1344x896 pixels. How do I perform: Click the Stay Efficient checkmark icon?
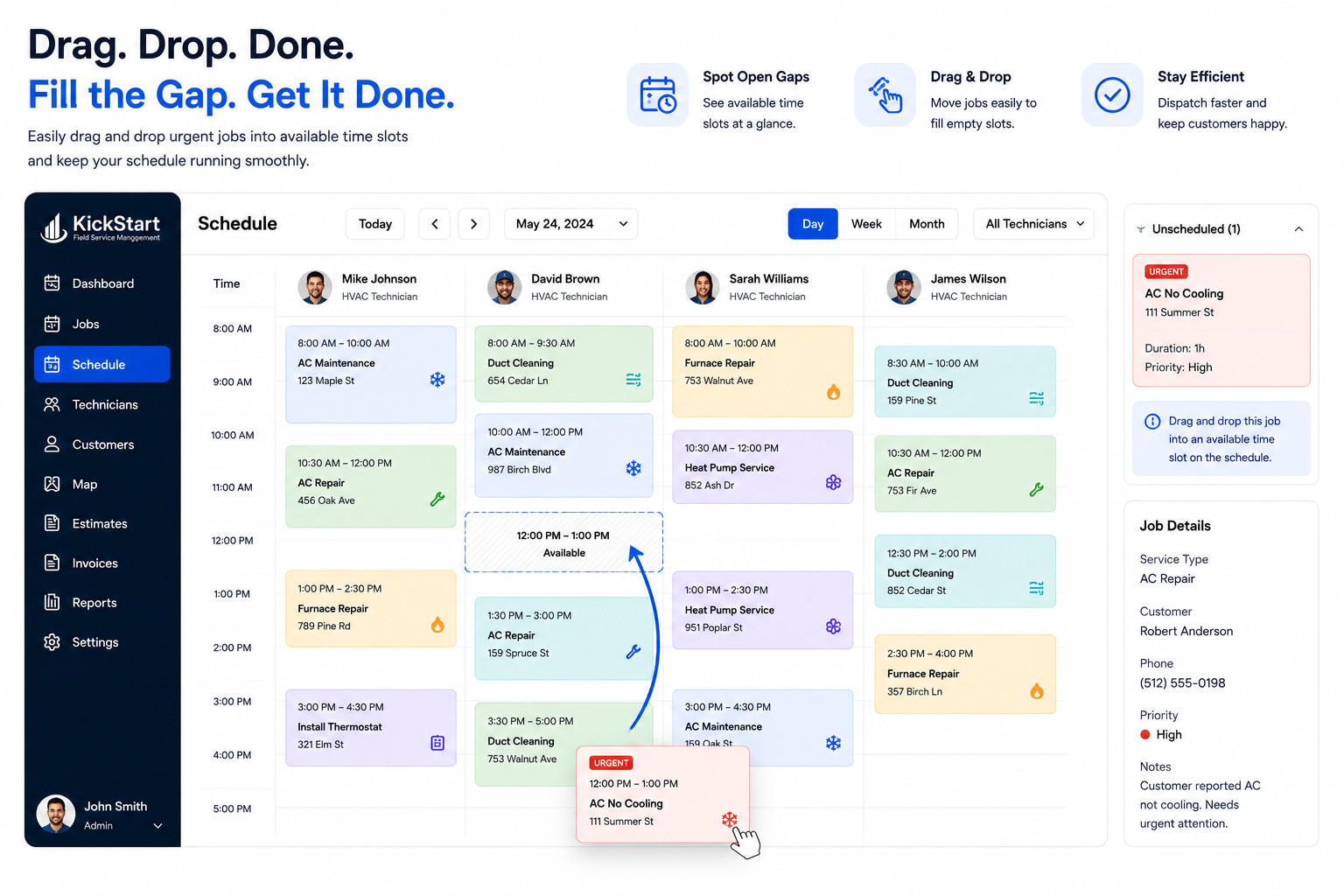tap(1112, 94)
